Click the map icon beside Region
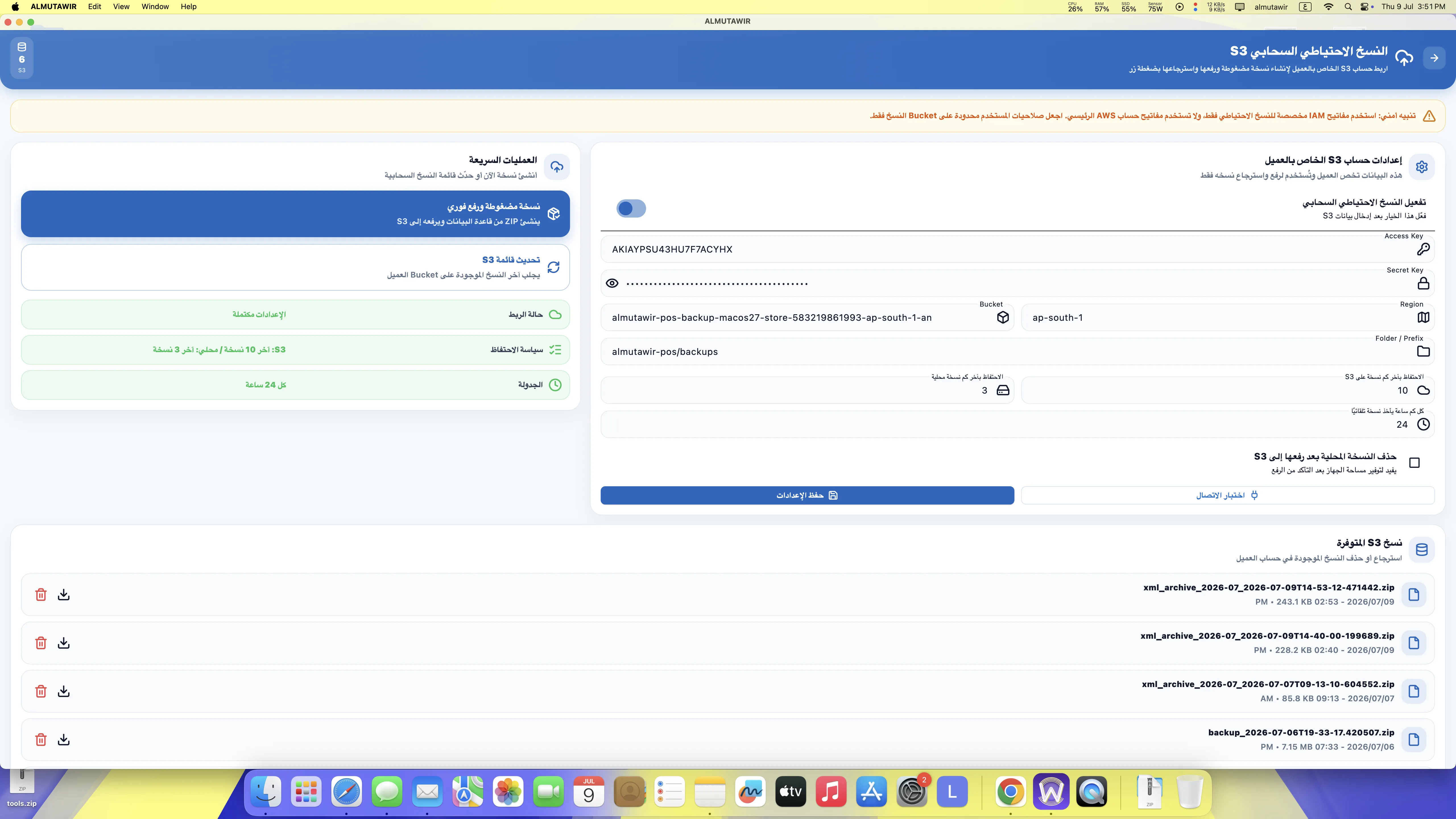Viewport: 1456px width, 819px height. click(1423, 318)
